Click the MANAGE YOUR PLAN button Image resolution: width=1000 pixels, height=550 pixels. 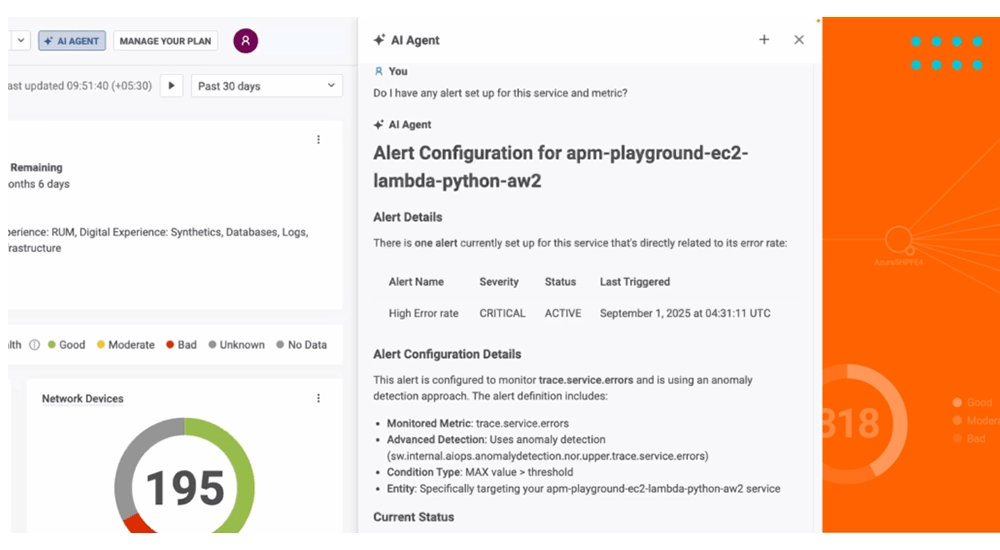(165, 41)
